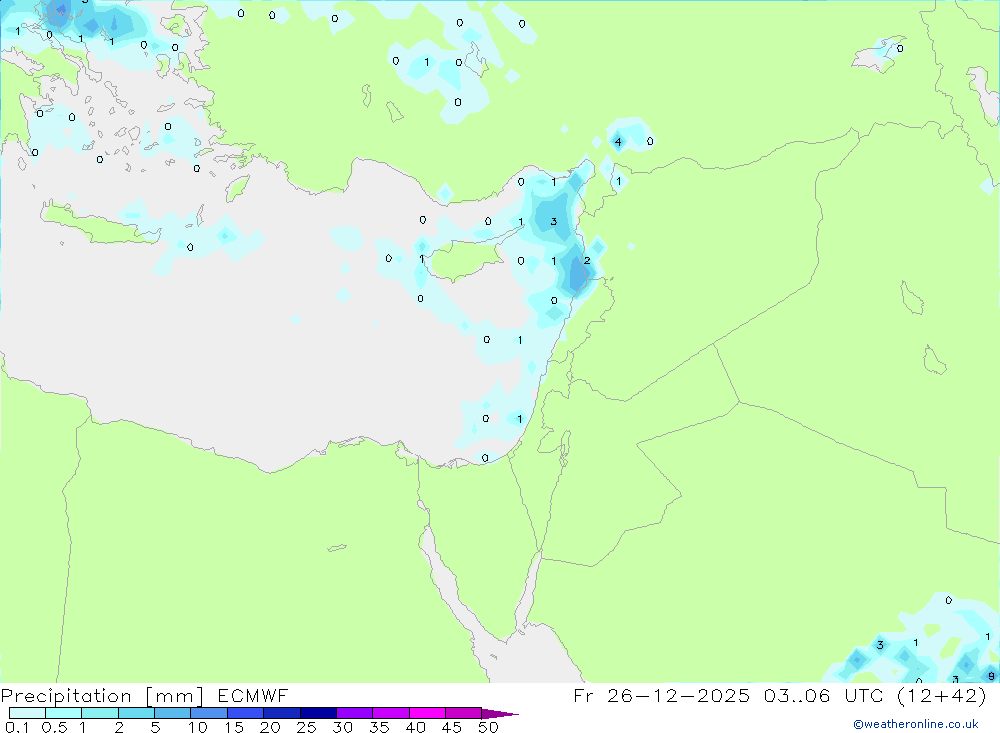Click the word Precipitation in the title
The image size is (1000, 733).
pyautogui.click(x=66, y=696)
